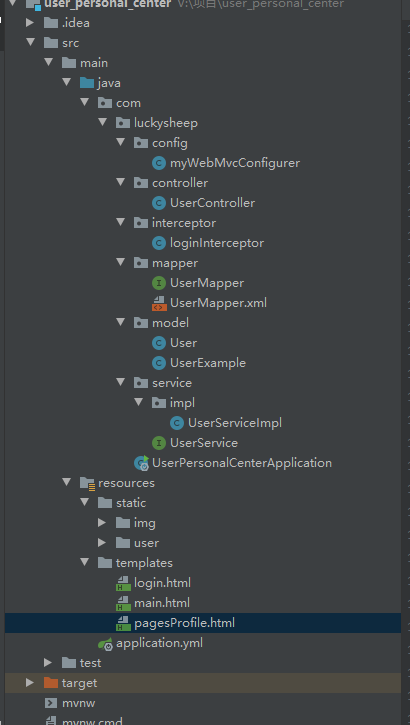Click the application.yml Spring config icon

pyautogui.click(x=105, y=644)
